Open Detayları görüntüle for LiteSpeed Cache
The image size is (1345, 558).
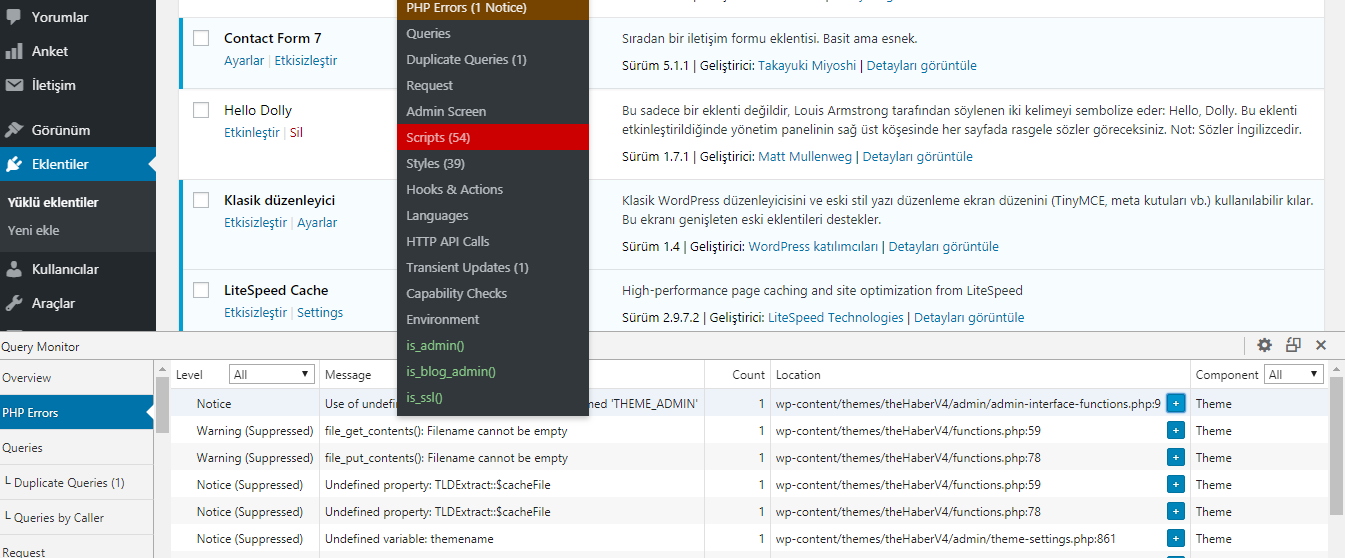tap(969, 318)
